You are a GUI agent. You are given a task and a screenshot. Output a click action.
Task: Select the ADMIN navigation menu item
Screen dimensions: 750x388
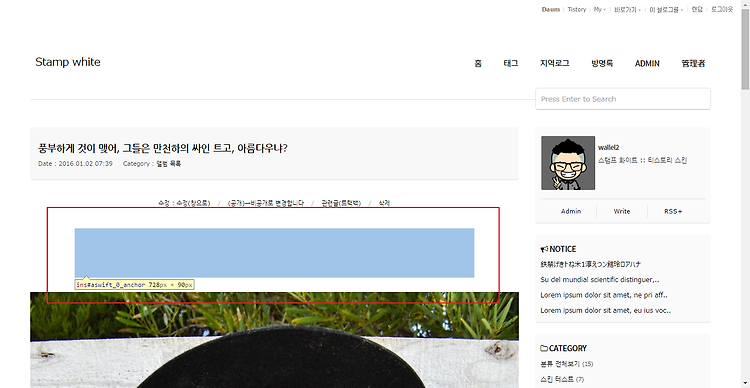click(x=647, y=64)
